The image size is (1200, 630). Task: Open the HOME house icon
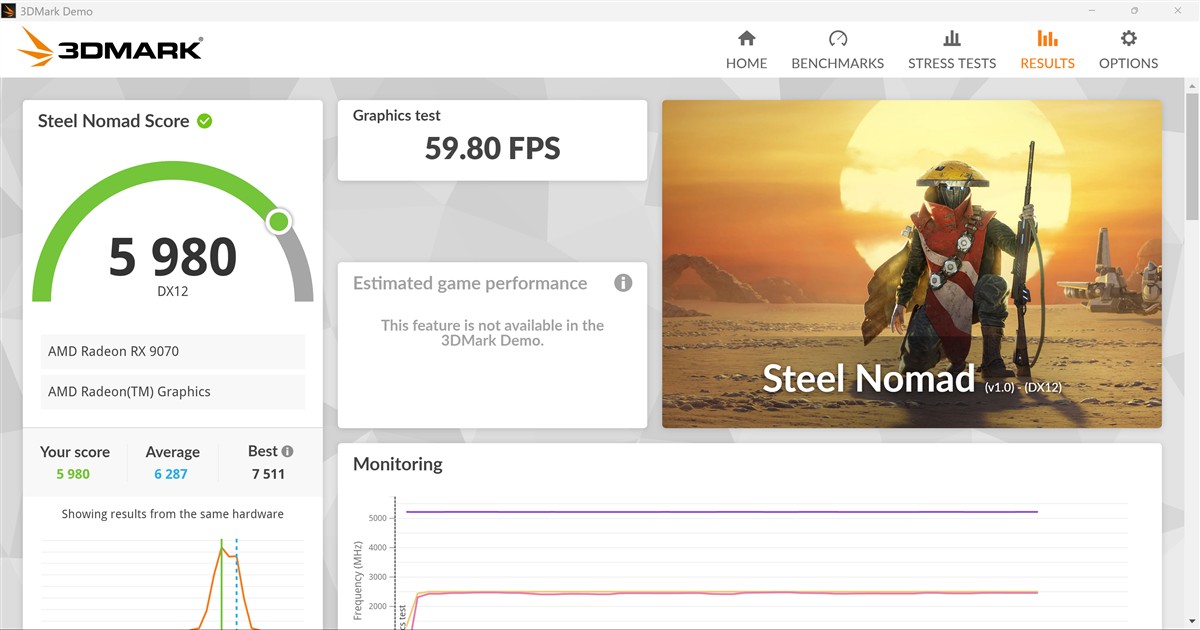[746, 39]
